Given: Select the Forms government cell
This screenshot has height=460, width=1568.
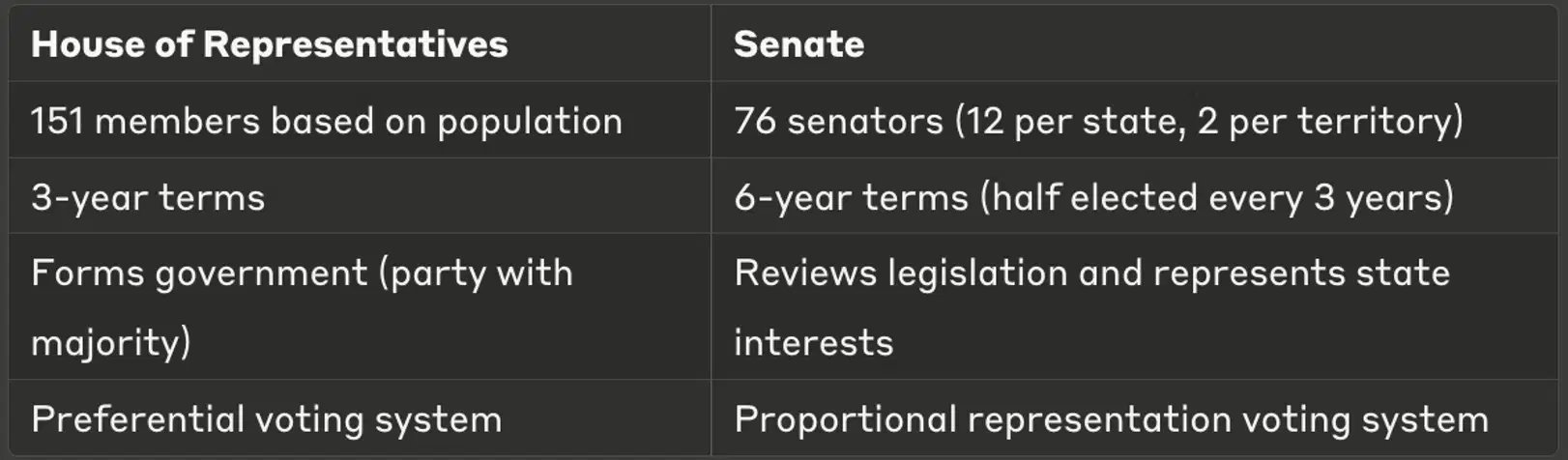Looking at the screenshot, I should pos(360,306).
